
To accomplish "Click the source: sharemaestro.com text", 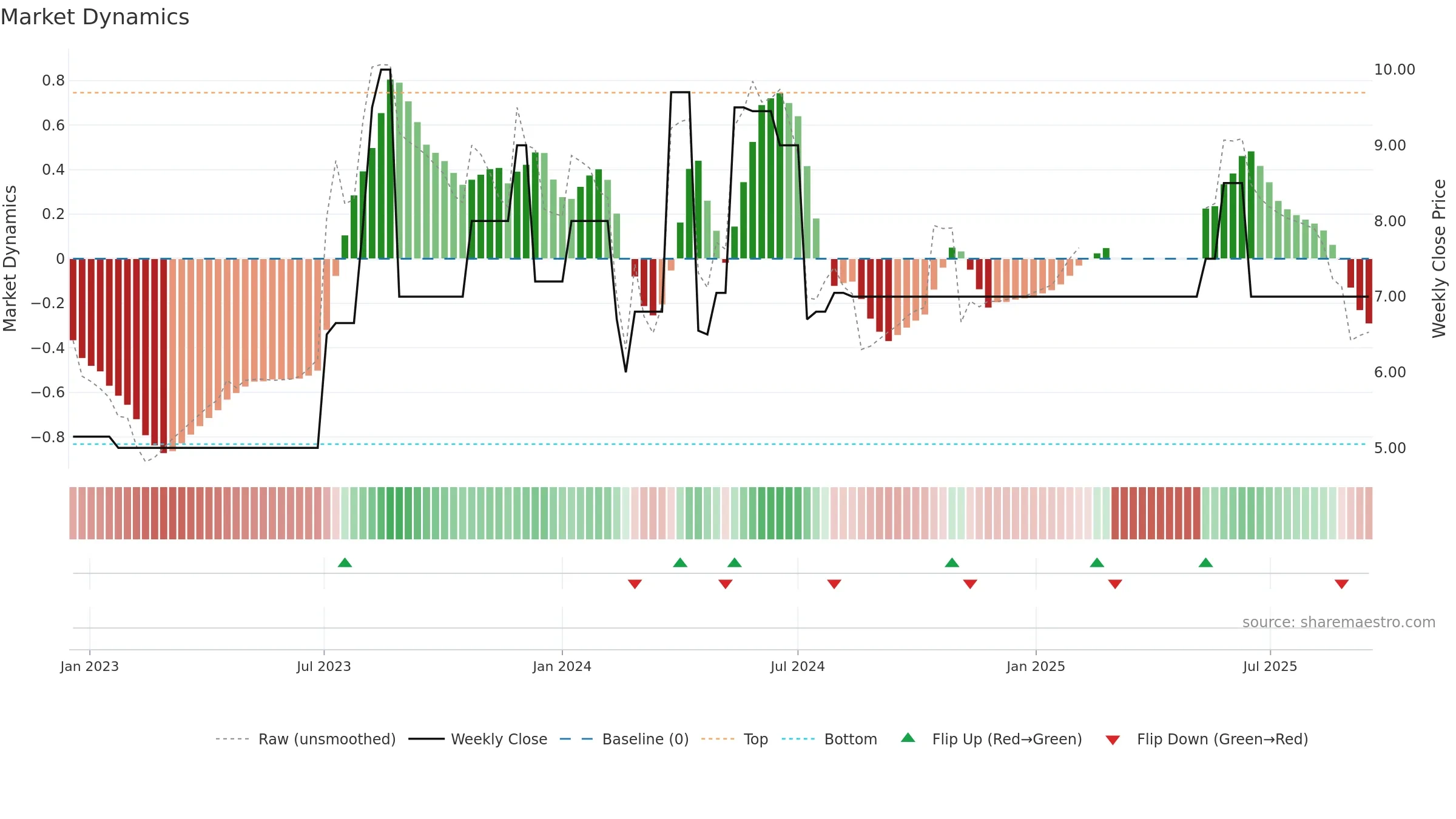I will pos(1339,622).
